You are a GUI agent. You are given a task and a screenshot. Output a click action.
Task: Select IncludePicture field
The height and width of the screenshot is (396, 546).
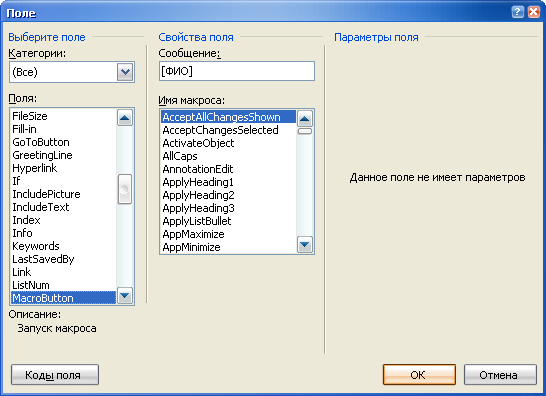(x=64, y=194)
